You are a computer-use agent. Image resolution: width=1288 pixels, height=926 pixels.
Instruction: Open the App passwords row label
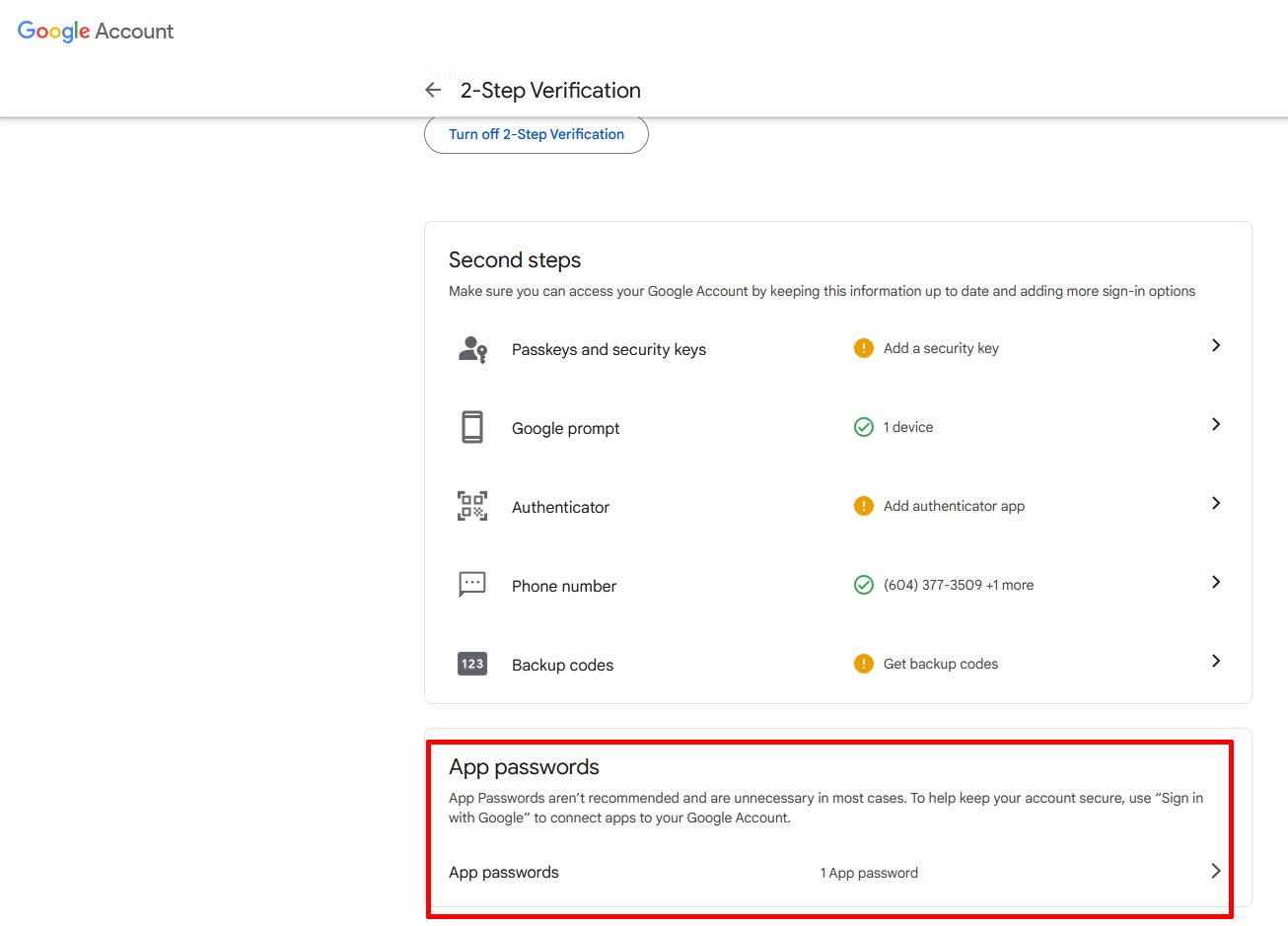(503, 873)
